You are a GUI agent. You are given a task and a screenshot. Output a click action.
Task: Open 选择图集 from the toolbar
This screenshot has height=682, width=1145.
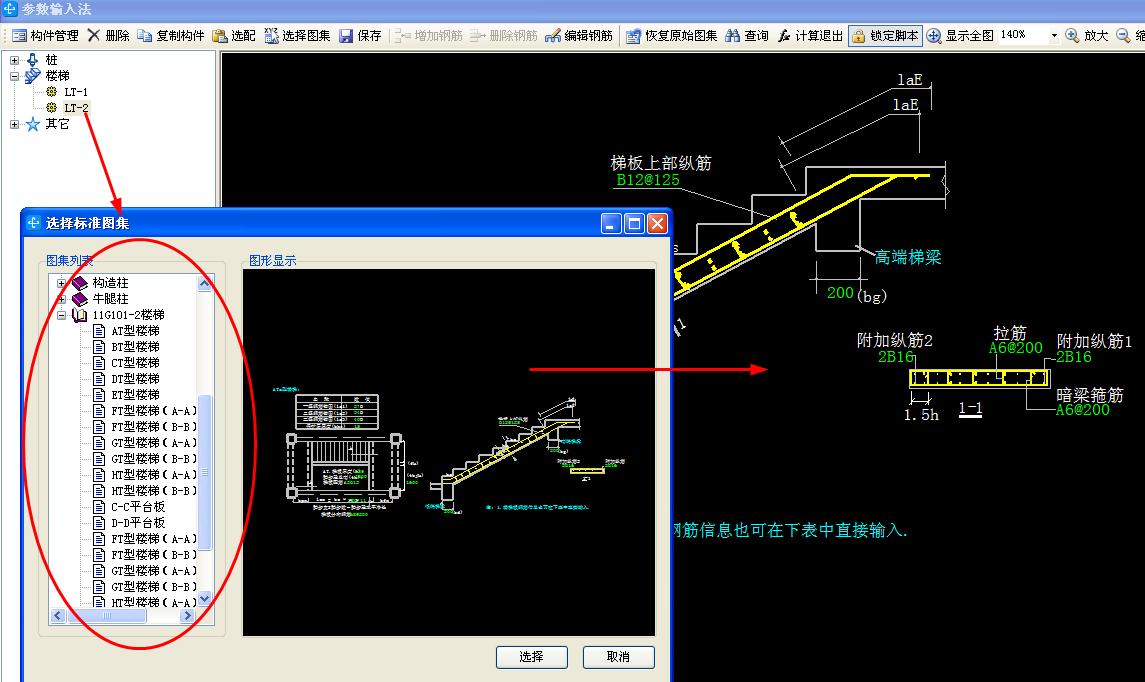(x=297, y=35)
